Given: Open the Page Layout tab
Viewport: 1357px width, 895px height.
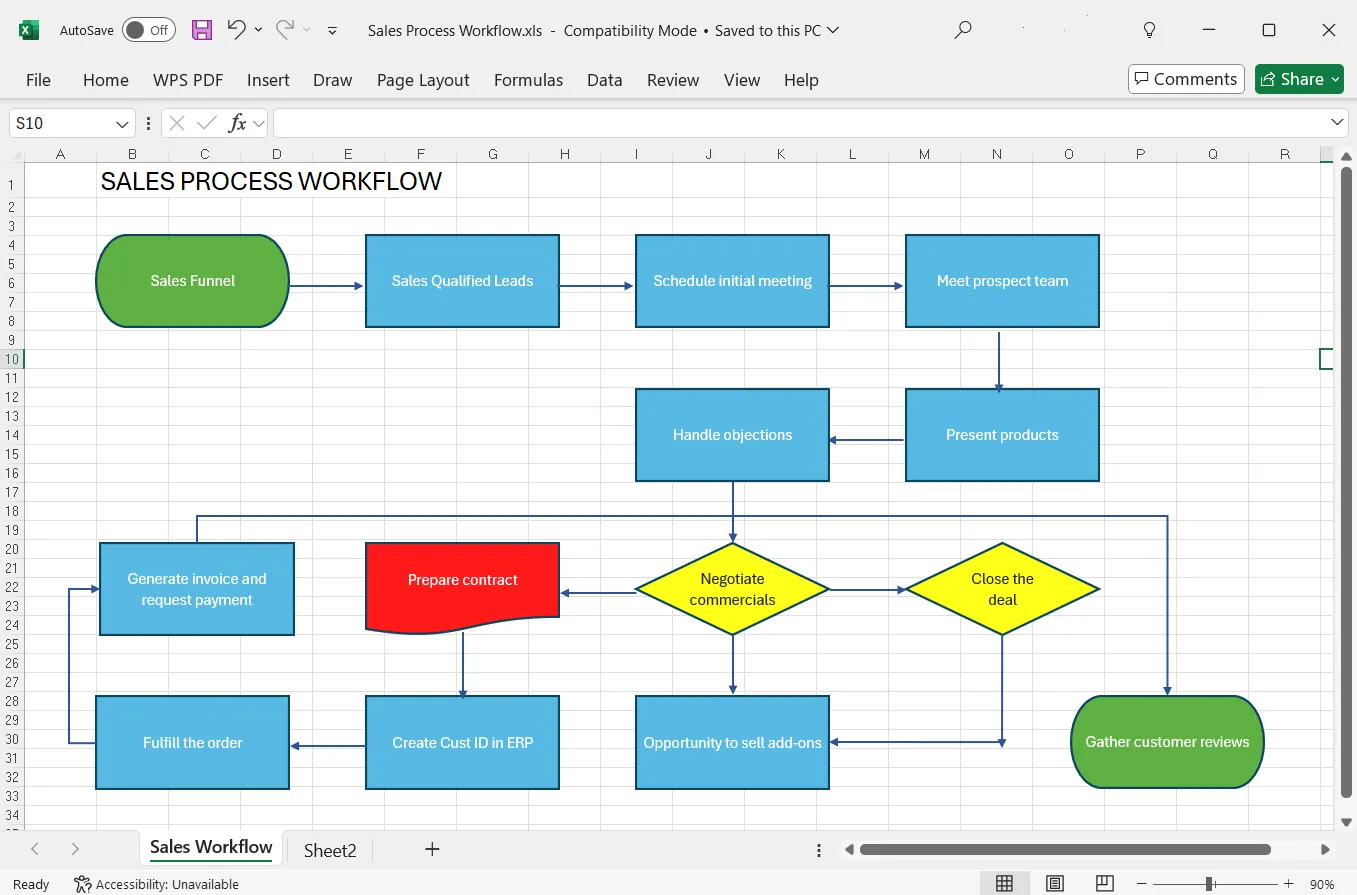Looking at the screenshot, I should pos(423,80).
